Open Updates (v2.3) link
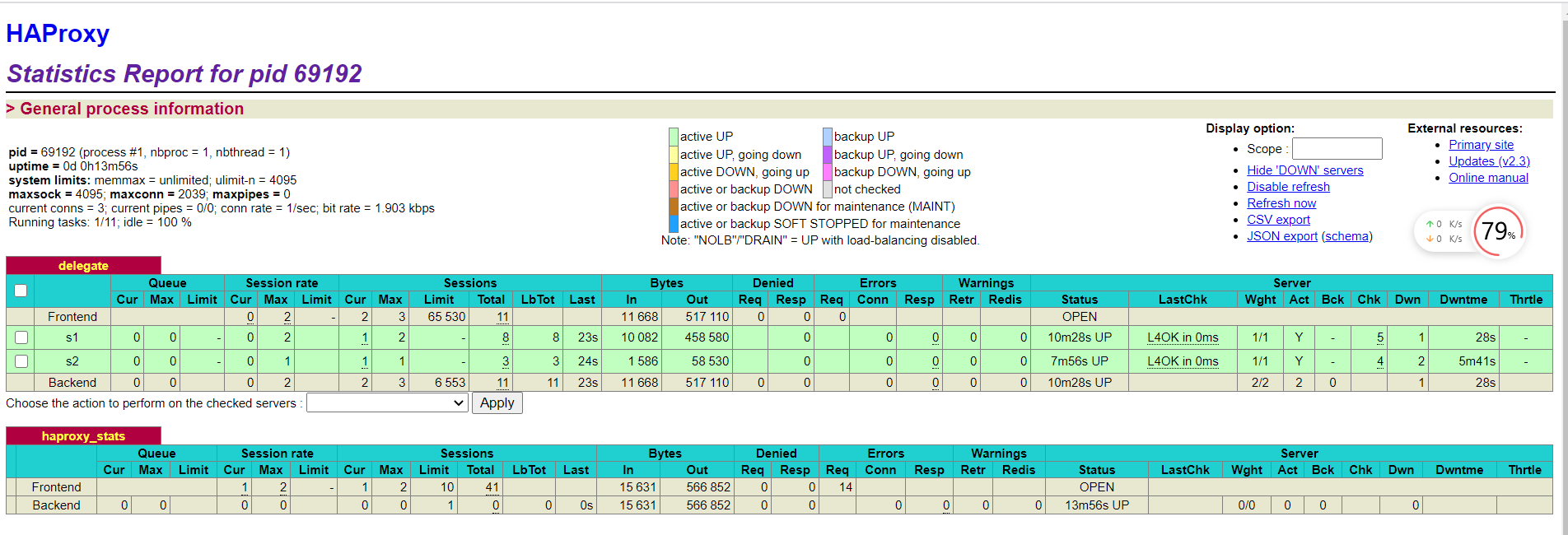This screenshot has height=535, width=1568. tap(1489, 161)
